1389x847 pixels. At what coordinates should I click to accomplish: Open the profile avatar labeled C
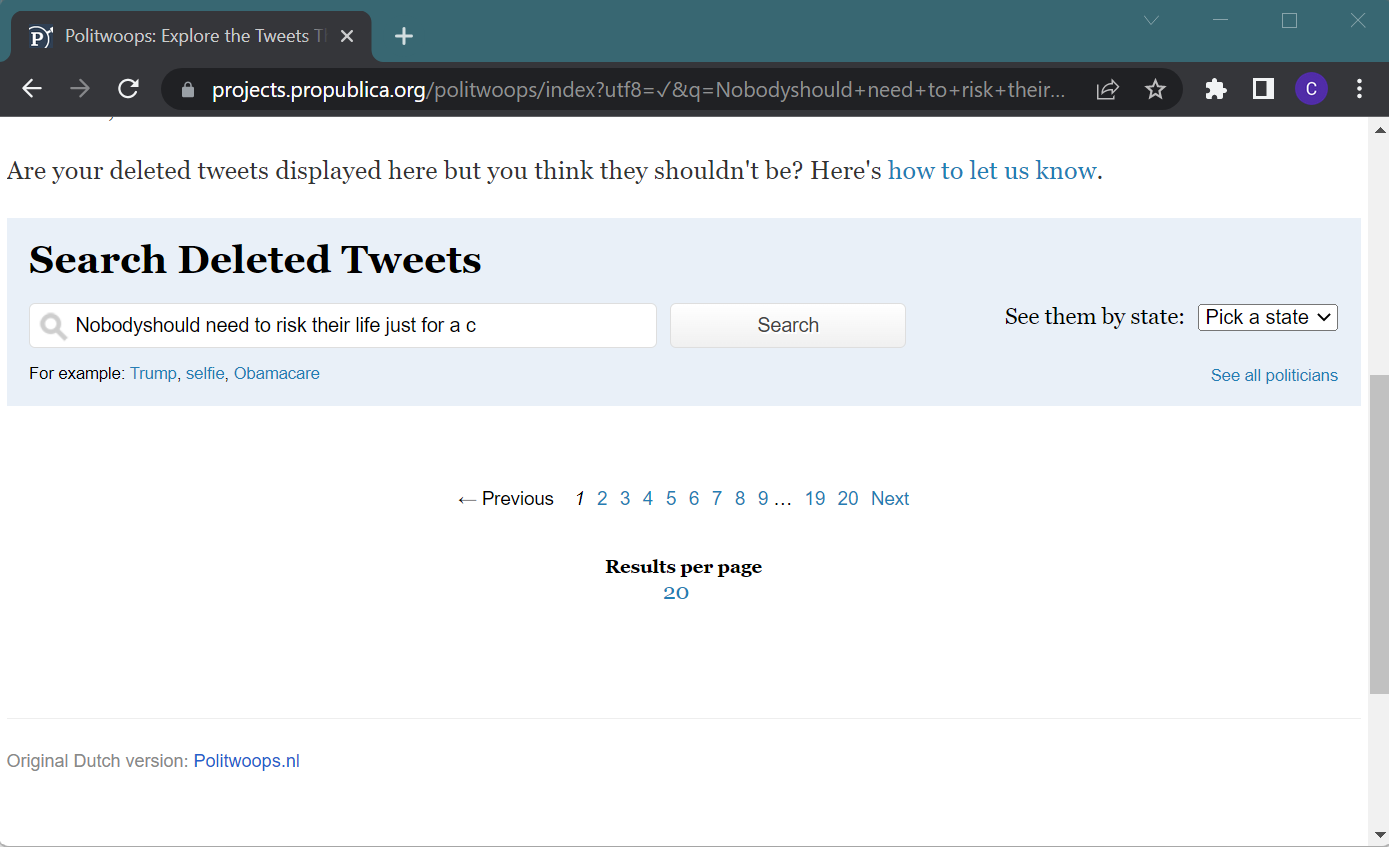coord(1311,90)
